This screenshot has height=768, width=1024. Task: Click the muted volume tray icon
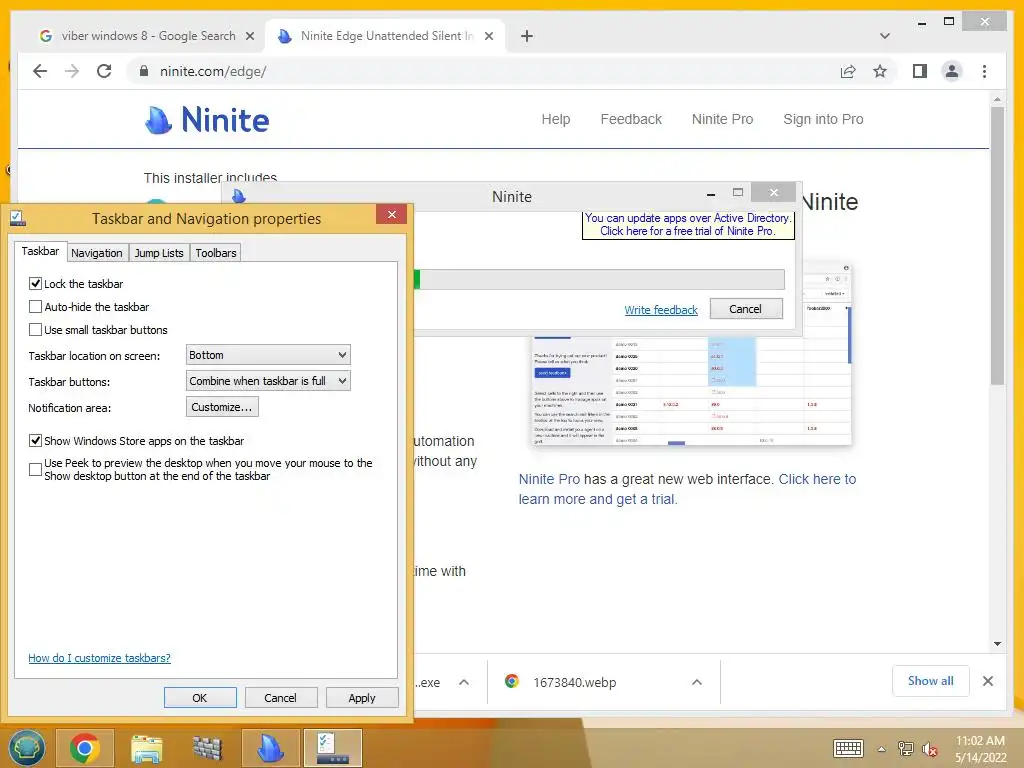tap(929, 748)
